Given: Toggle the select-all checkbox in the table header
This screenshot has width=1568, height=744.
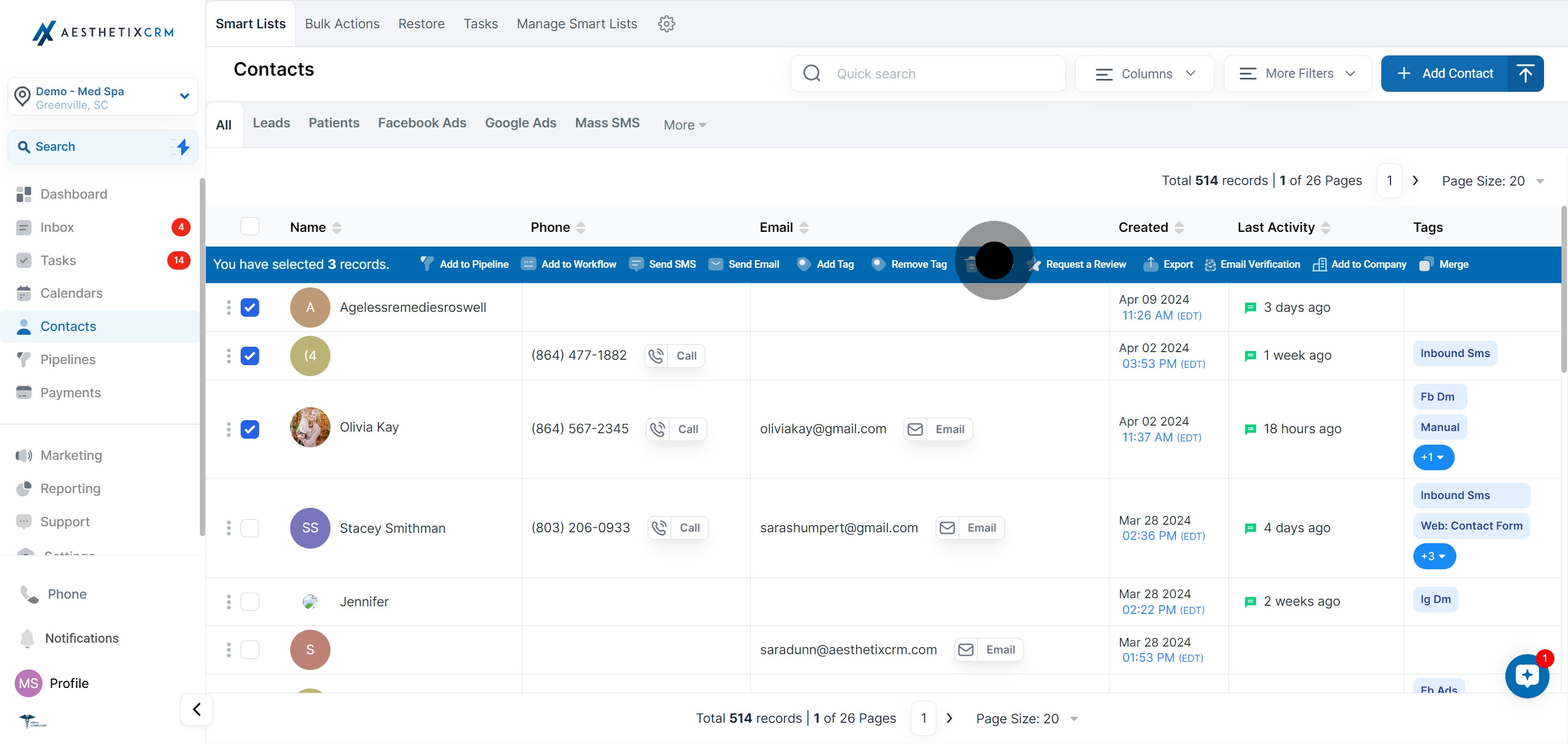Looking at the screenshot, I should 249,227.
